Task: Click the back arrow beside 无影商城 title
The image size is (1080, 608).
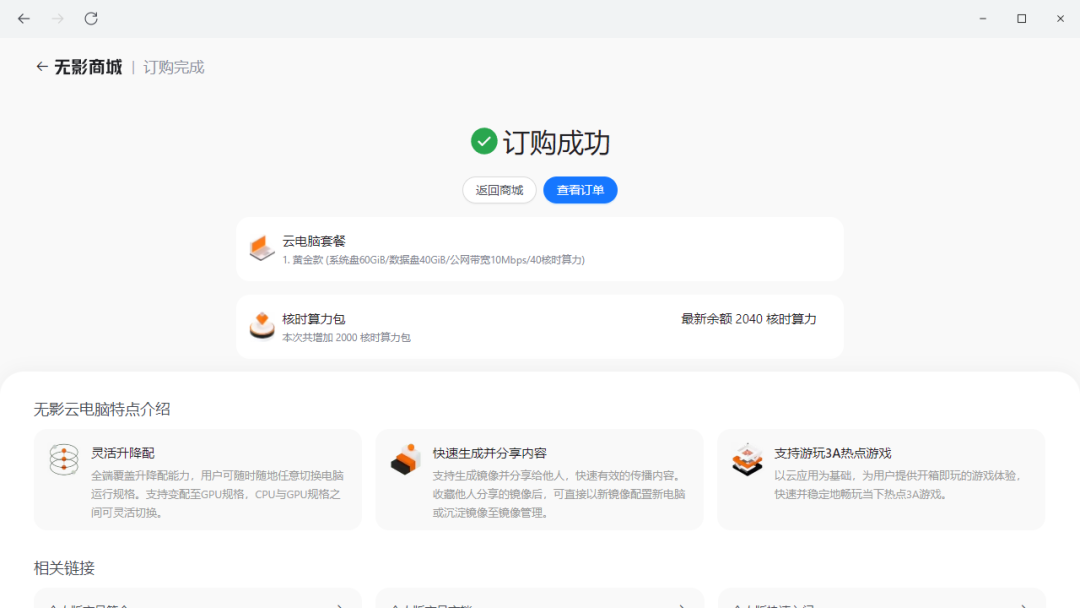Action: pos(41,67)
